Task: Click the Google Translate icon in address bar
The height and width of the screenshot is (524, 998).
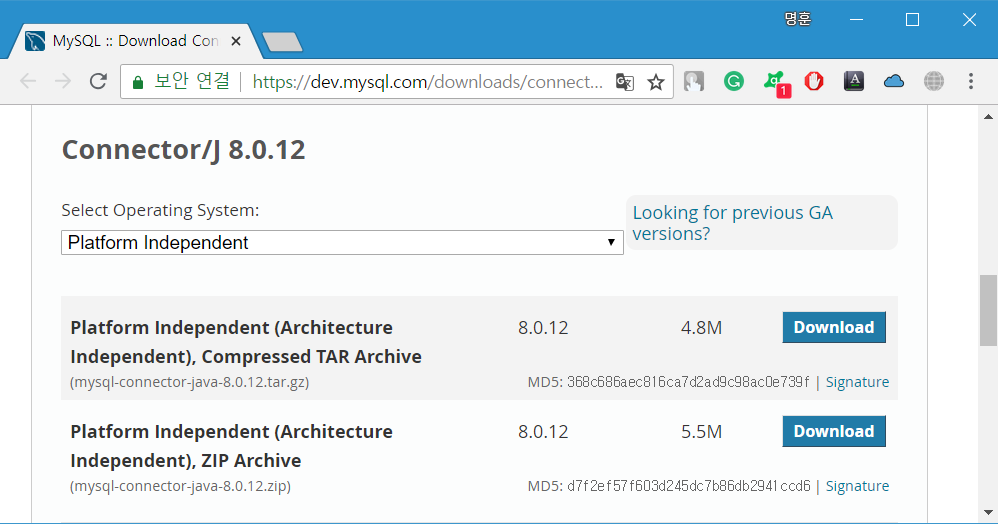Action: pyautogui.click(x=624, y=82)
